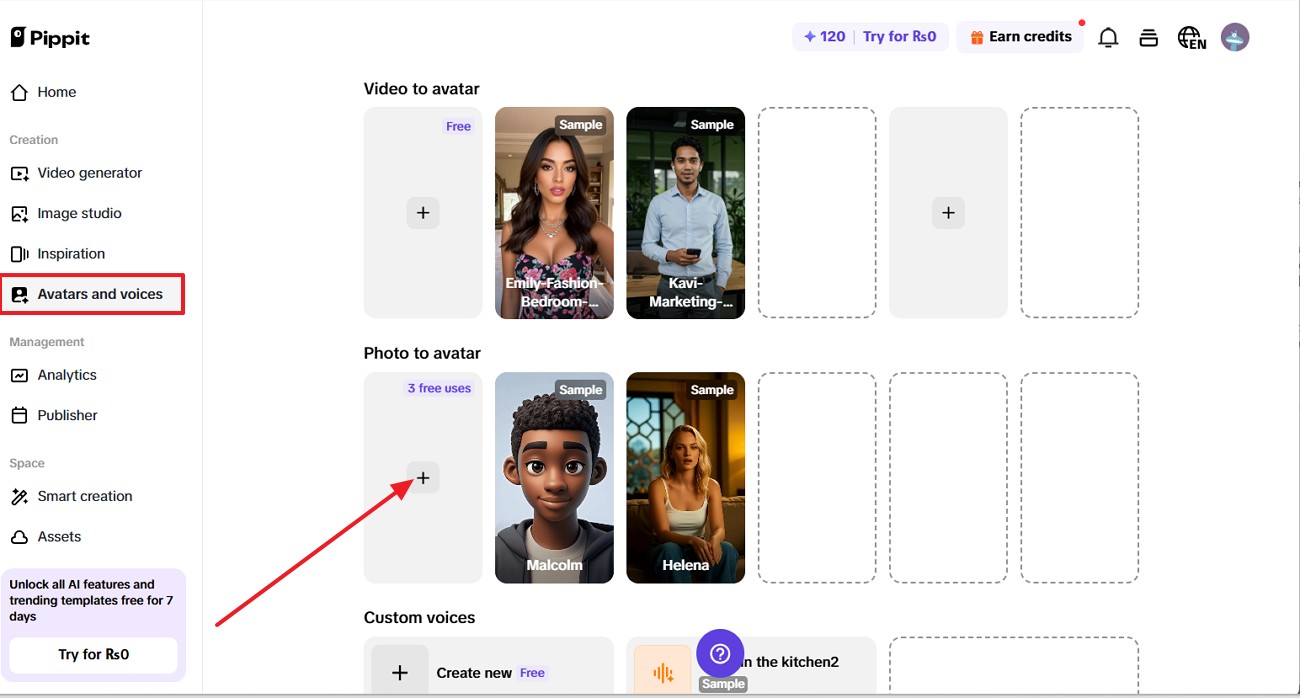The height and width of the screenshot is (698, 1300).
Task: Select the Kavi-Marketing sample avatar
Action: 685,213
